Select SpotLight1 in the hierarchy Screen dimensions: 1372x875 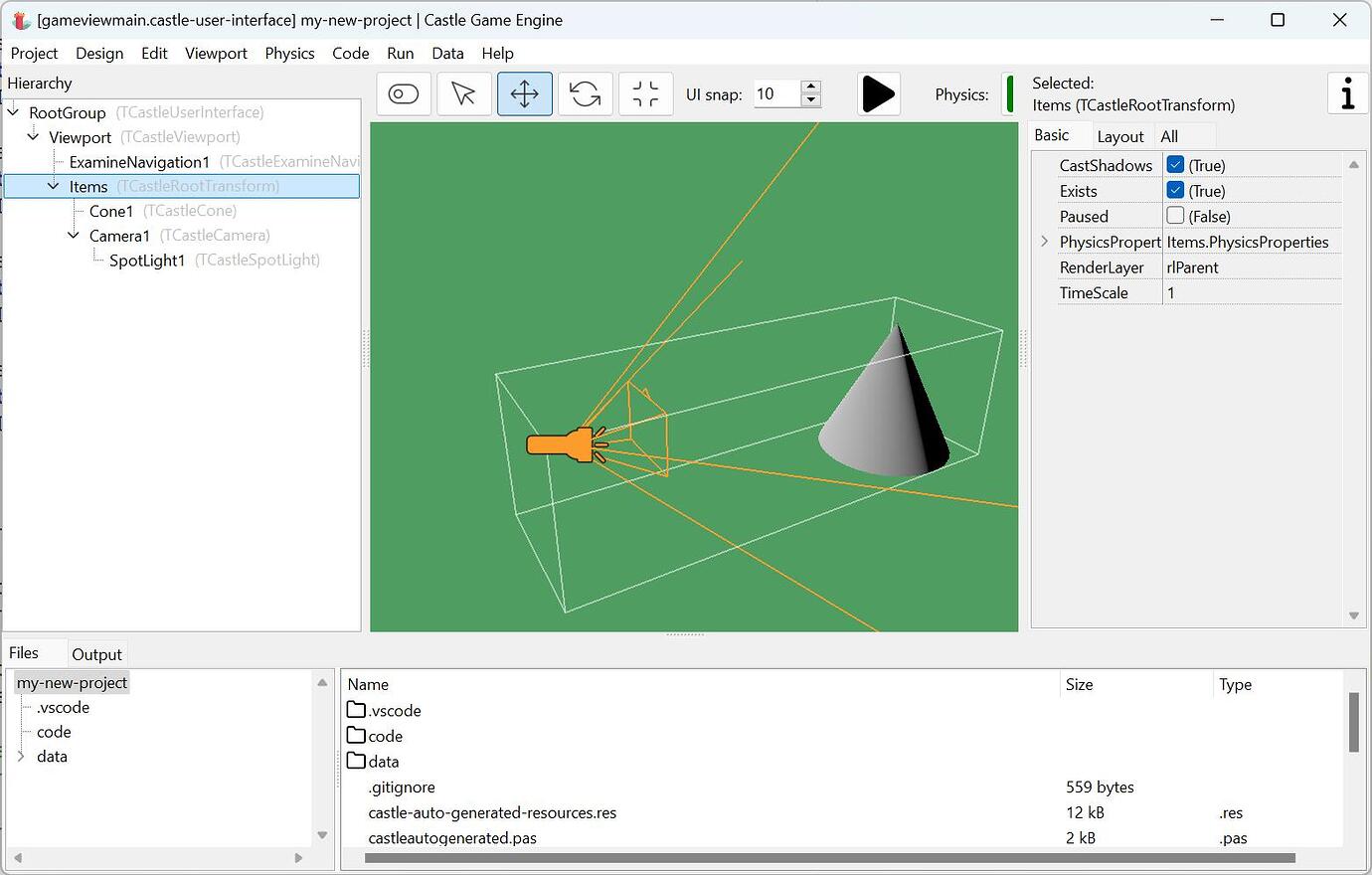click(145, 260)
